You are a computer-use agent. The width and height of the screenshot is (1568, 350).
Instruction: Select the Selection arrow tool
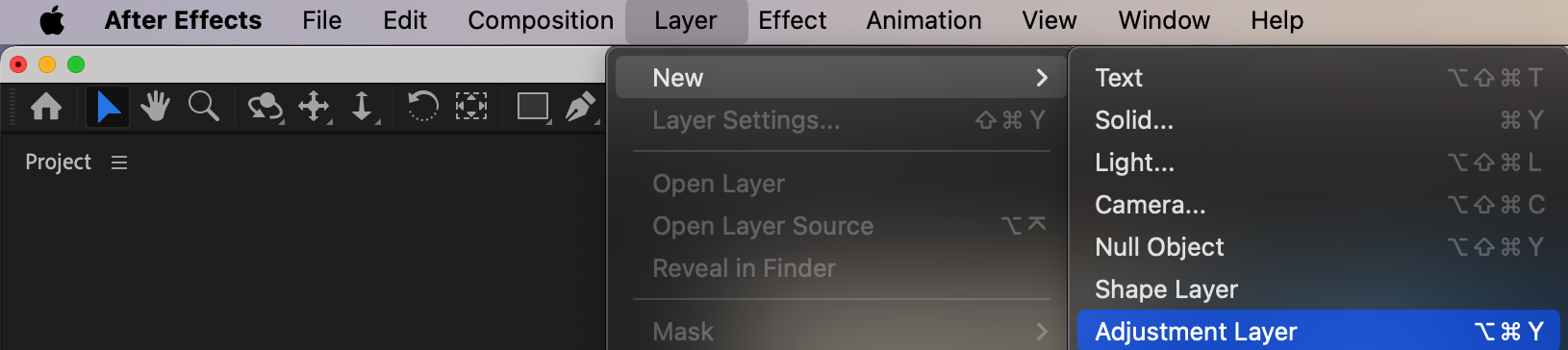108,106
